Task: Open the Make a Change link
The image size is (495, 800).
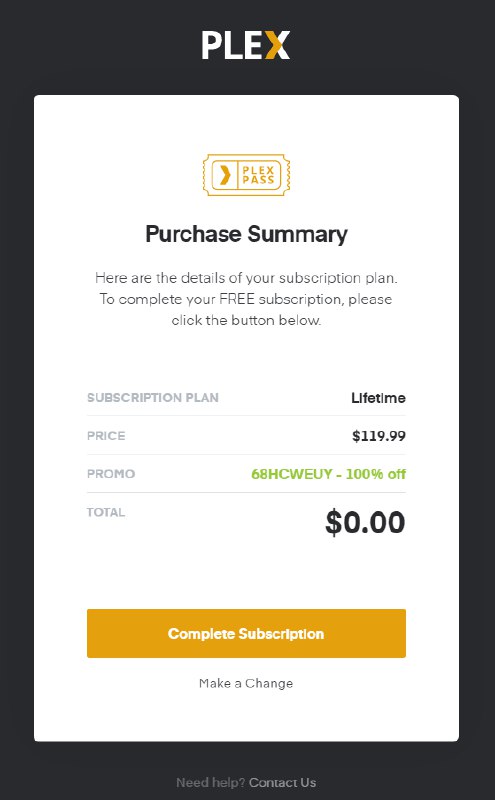Action: pos(246,683)
